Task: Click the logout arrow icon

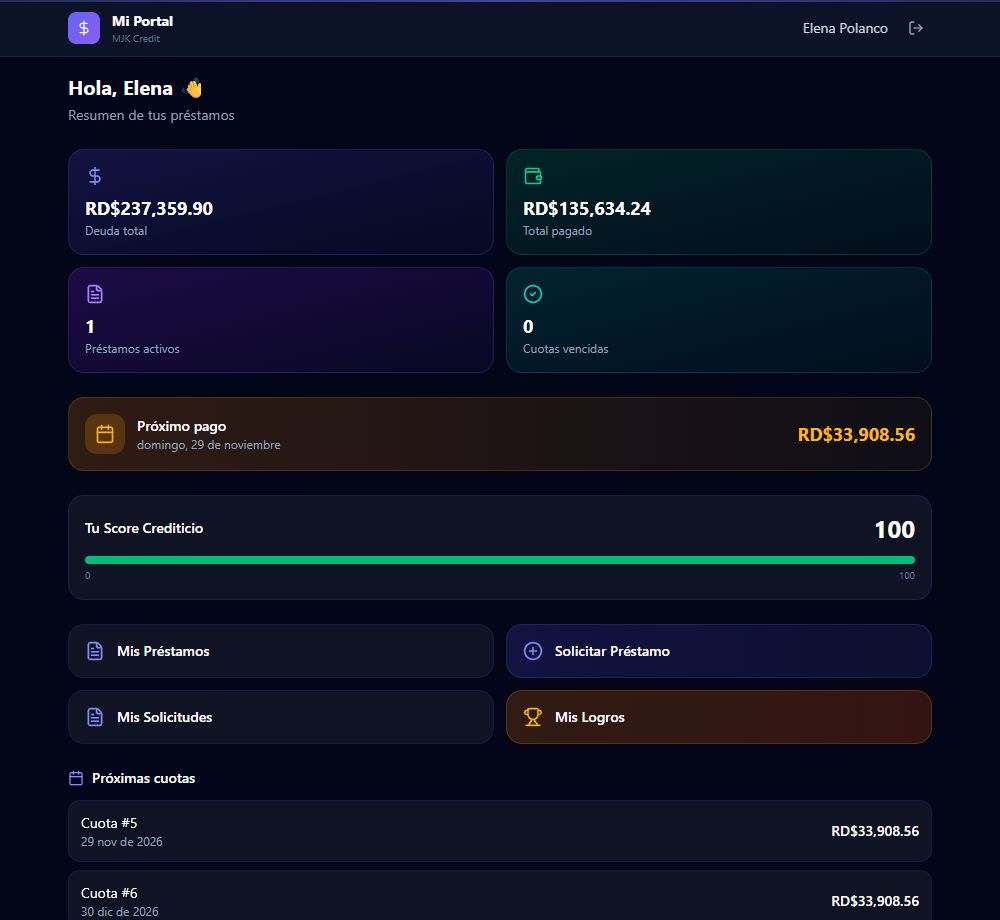Action: pos(915,28)
